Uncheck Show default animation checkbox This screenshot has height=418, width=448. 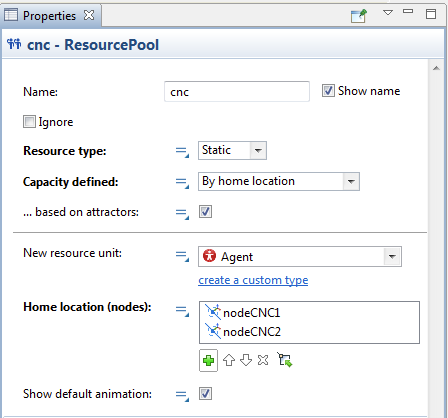tap(205, 394)
